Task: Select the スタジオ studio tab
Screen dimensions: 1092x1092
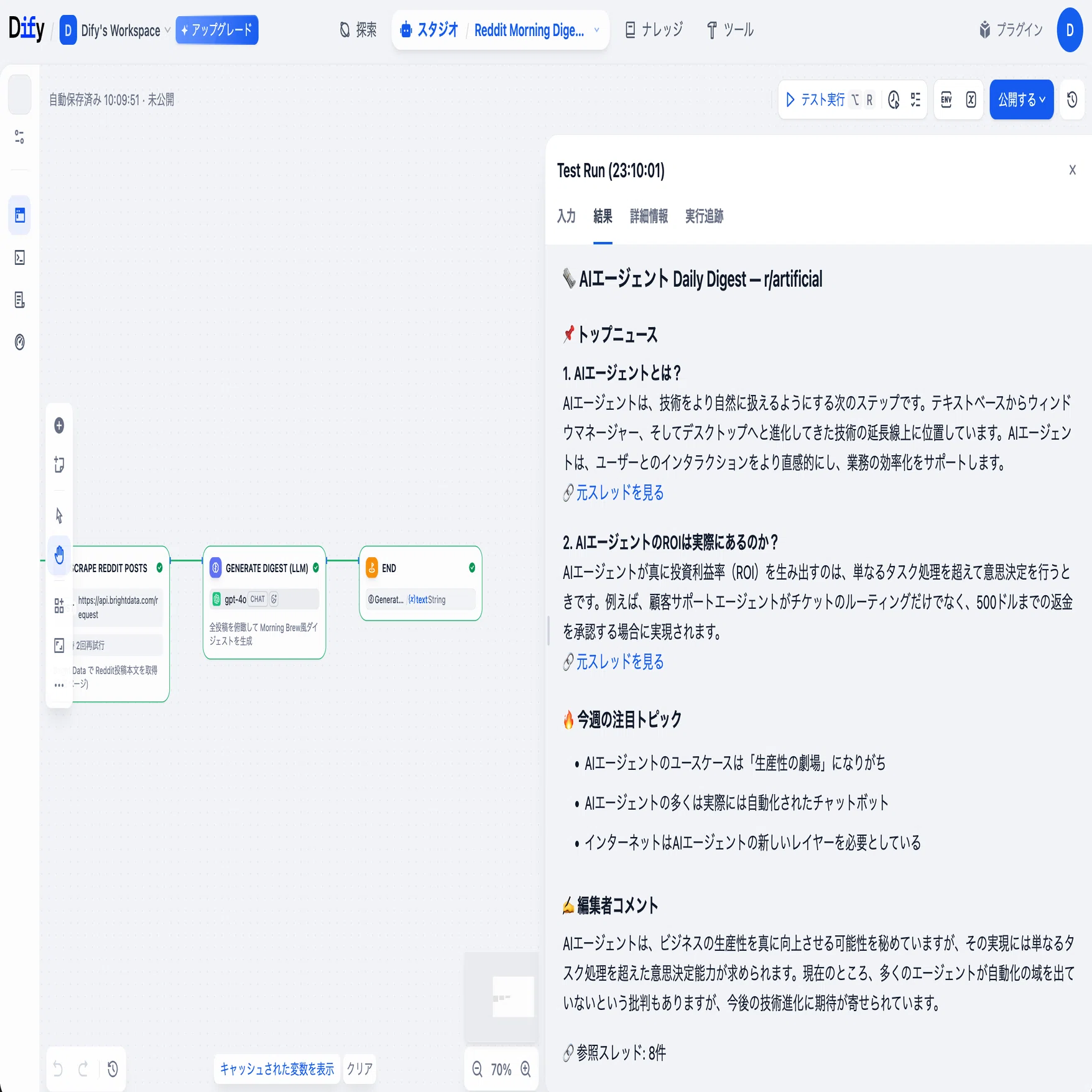Action: pos(430,30)
